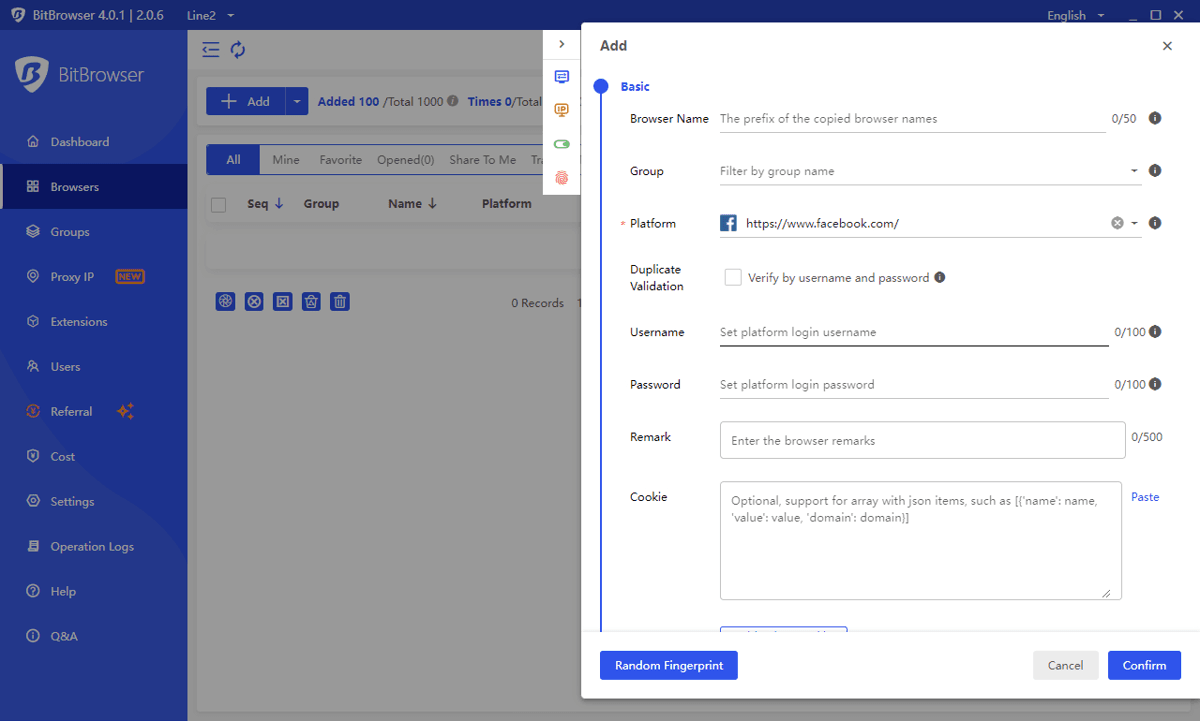The height and width of the screenshot is (721, 1200).
Task: Click the refresh icon in toolbar
Action: click(238, 49)
